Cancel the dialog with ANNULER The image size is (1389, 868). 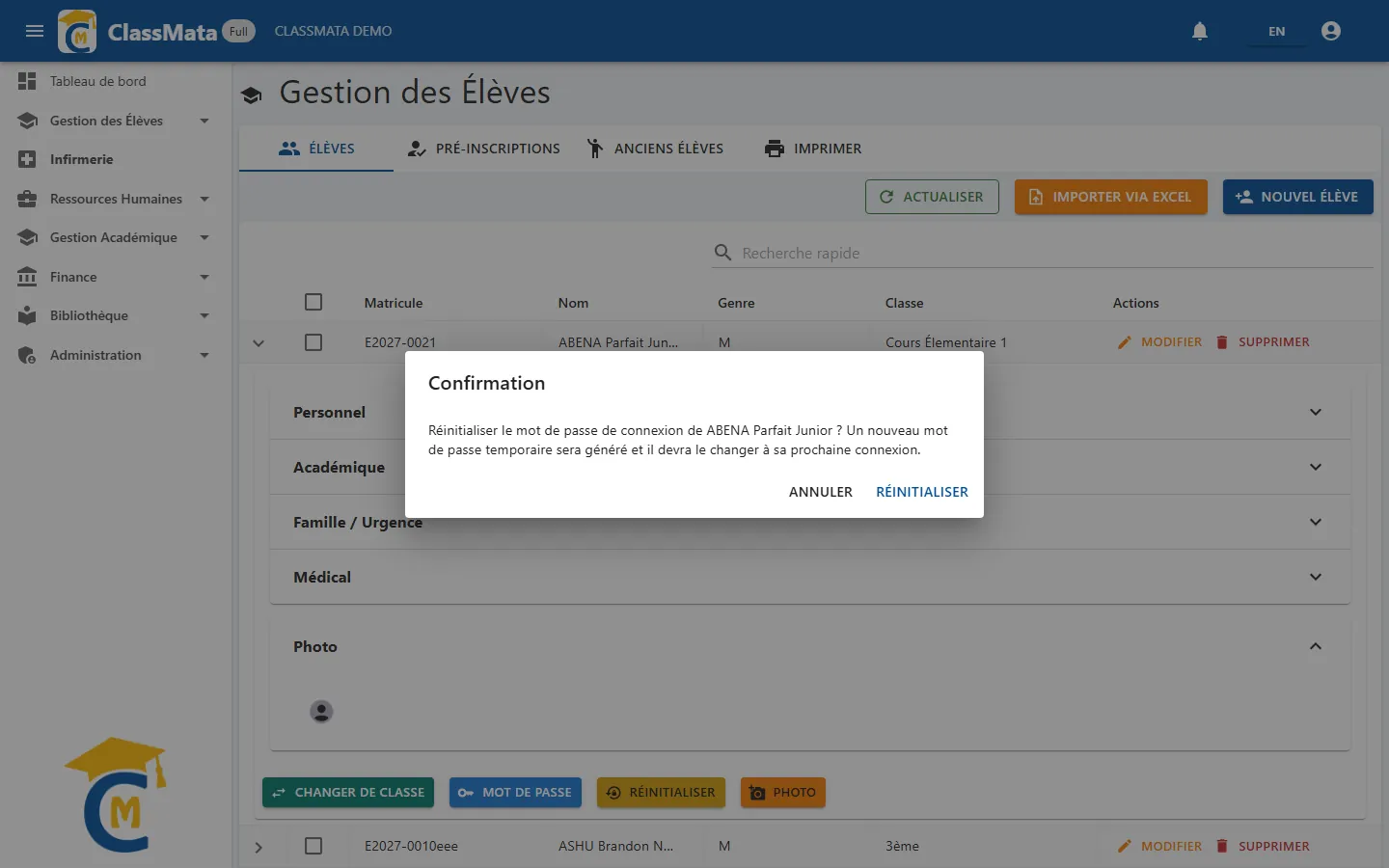[x=821, y=492]
